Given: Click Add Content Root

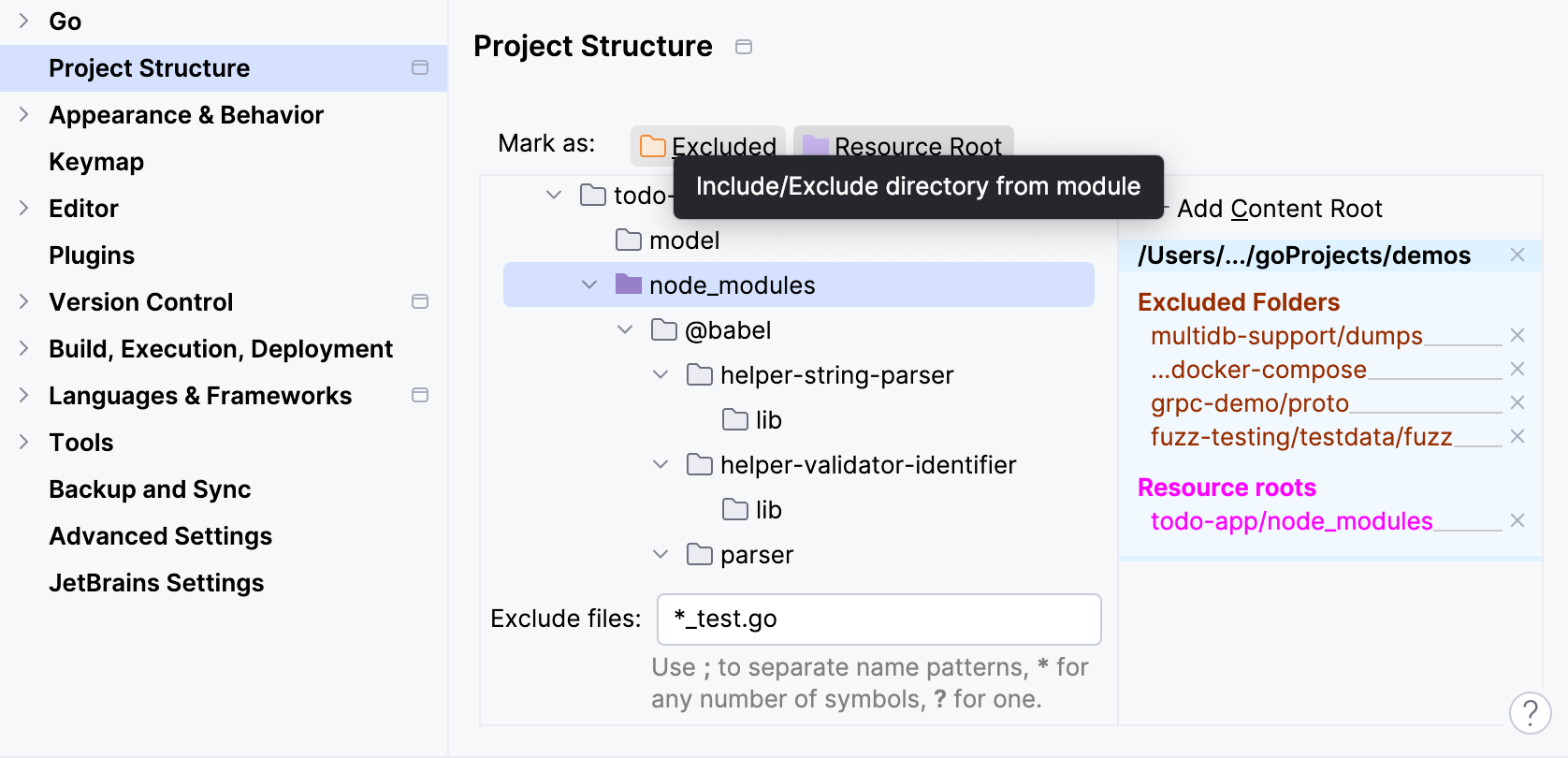Looking at the screenshot, I should (x=1279, y=209).
